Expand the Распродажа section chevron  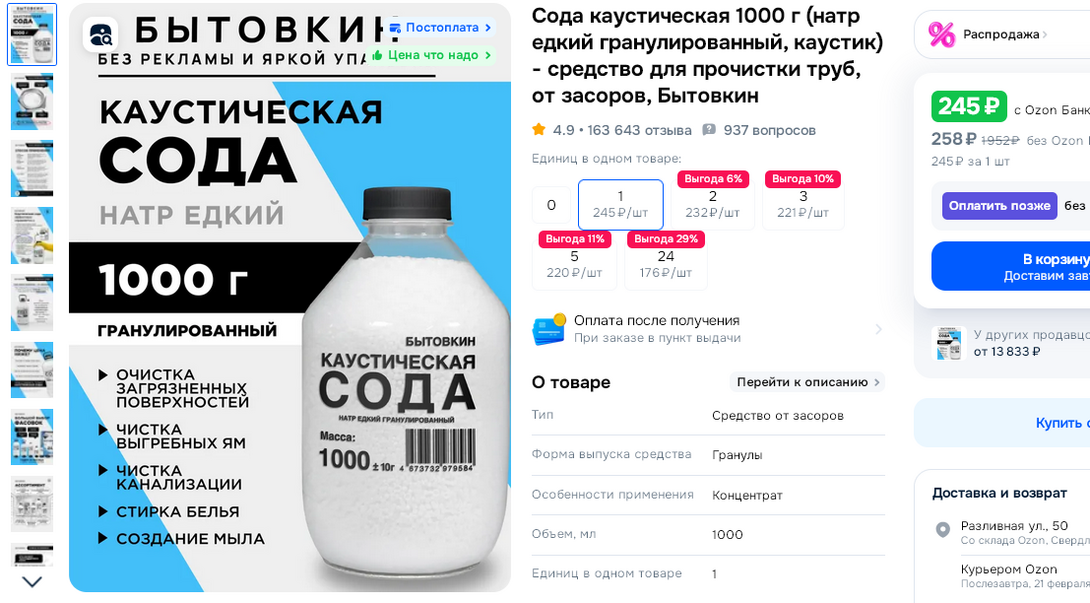coord(1044,35)
